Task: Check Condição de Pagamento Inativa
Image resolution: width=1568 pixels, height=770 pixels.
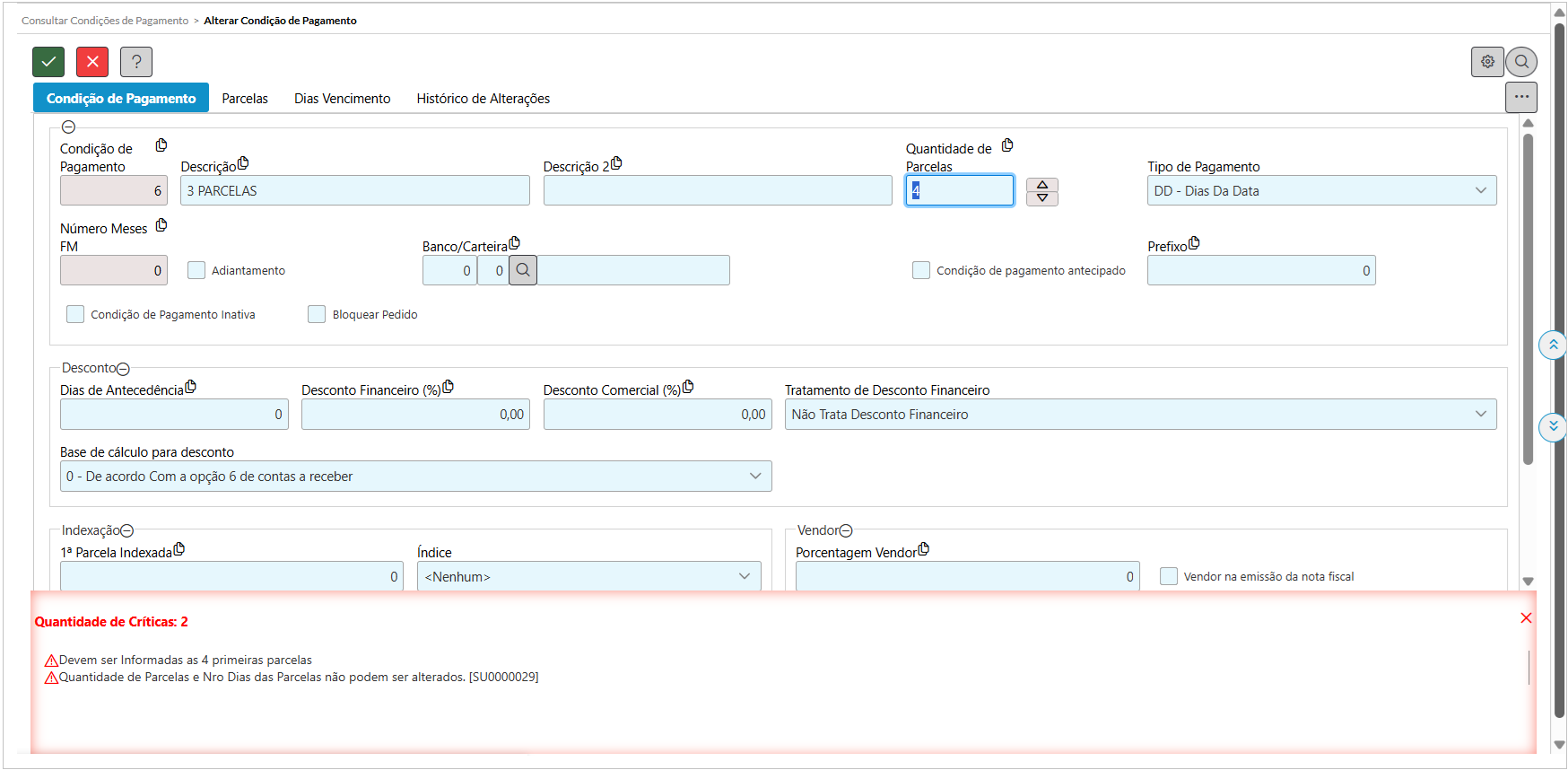Action: pos(75,314)
